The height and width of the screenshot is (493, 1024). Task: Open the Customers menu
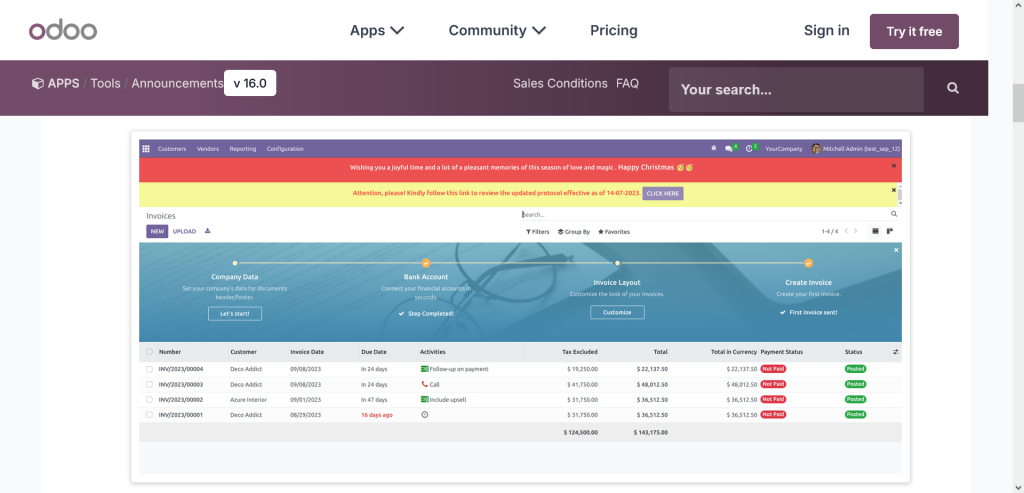[172, 149]
